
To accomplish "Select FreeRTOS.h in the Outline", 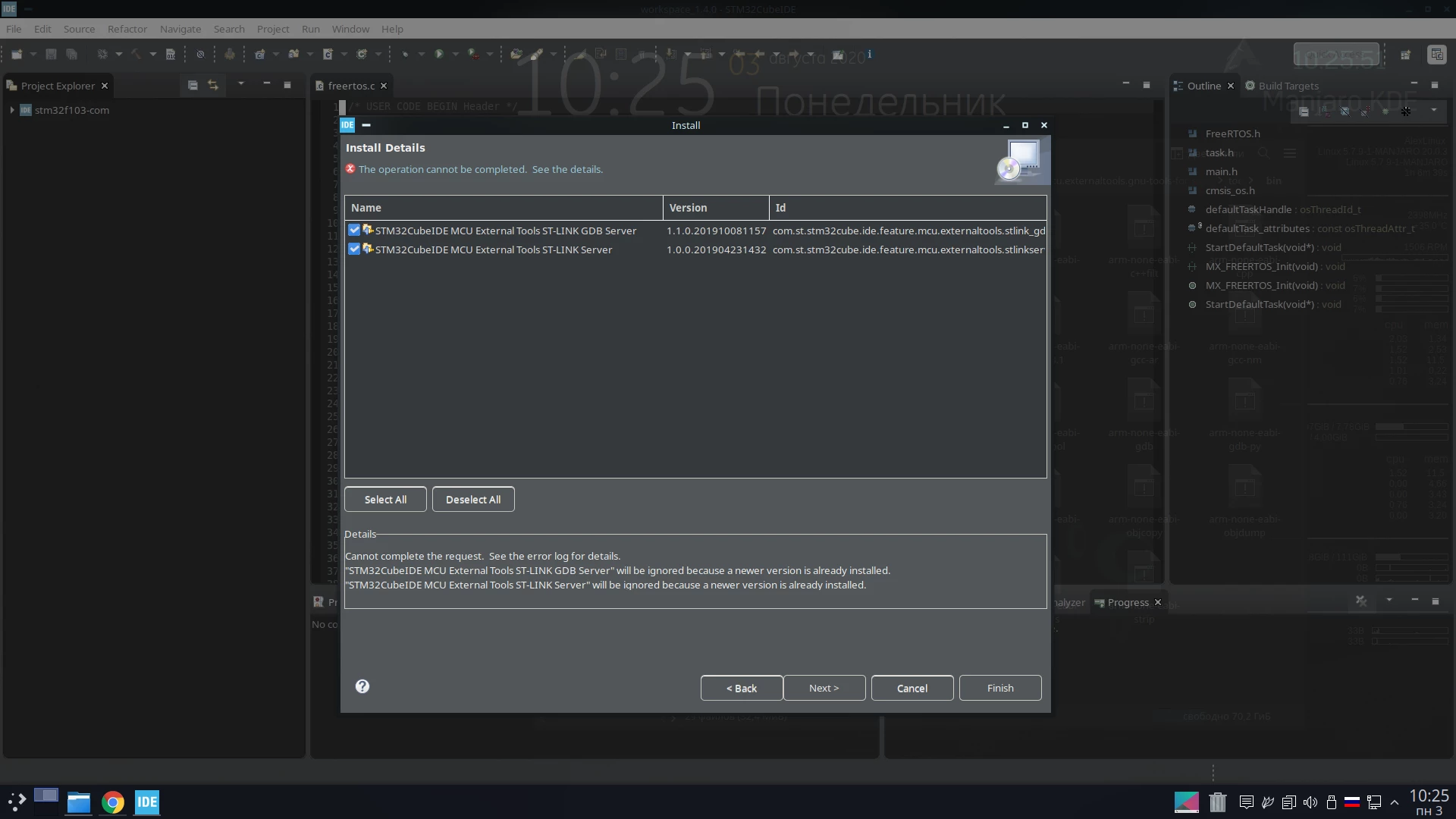I will (x=1233, y=133).
